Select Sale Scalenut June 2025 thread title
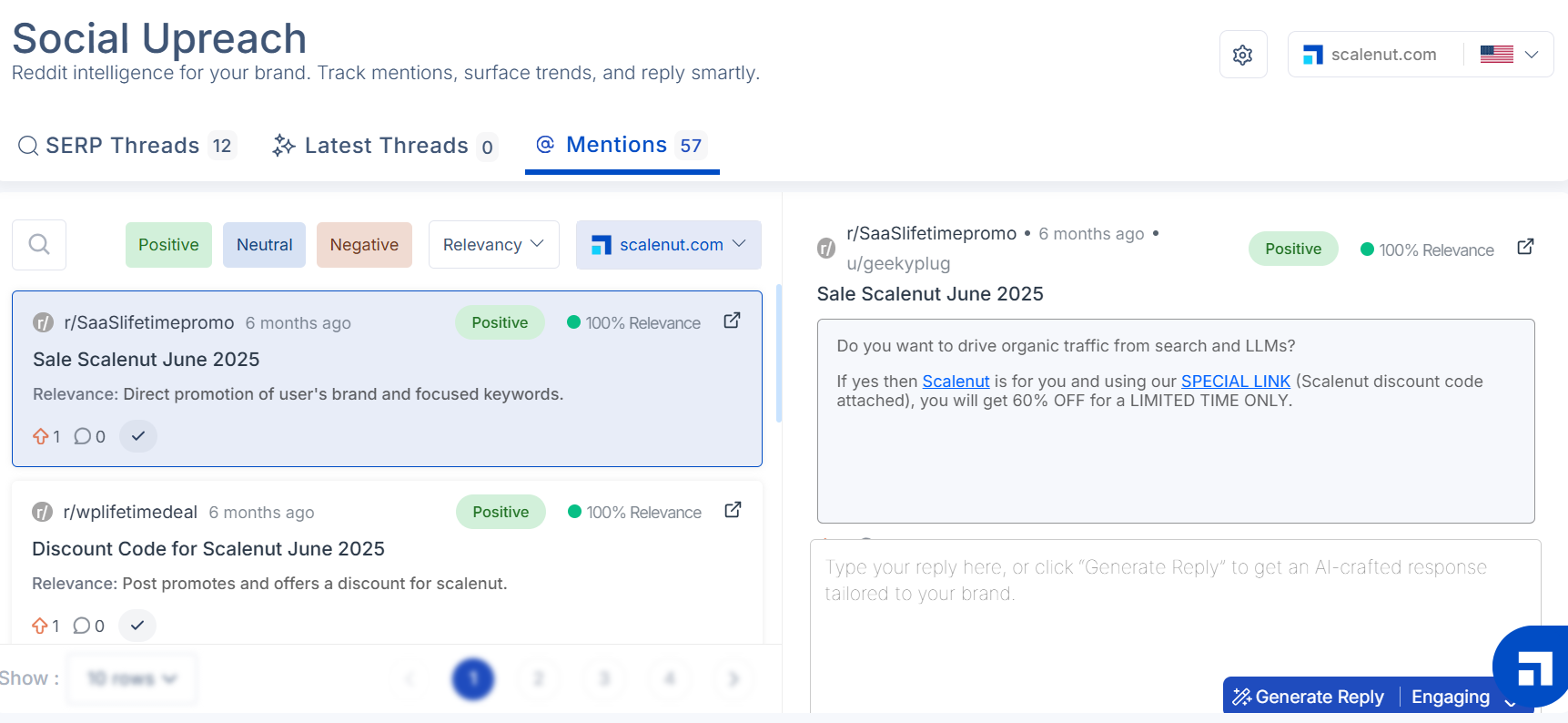This screenshot has width=1568, height=723. pyautogui.click(x=147, y=360)
